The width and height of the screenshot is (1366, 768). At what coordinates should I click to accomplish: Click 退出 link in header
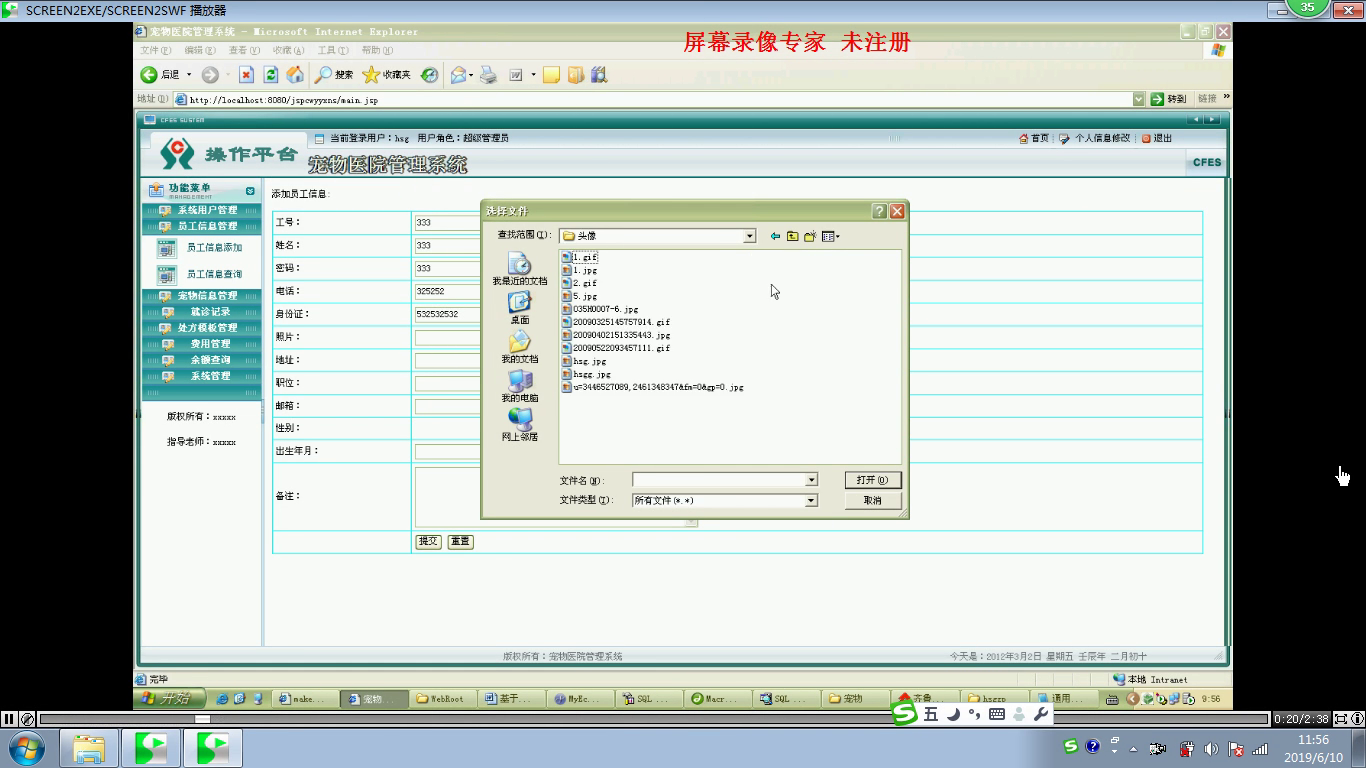click(x=1157, y=138)
